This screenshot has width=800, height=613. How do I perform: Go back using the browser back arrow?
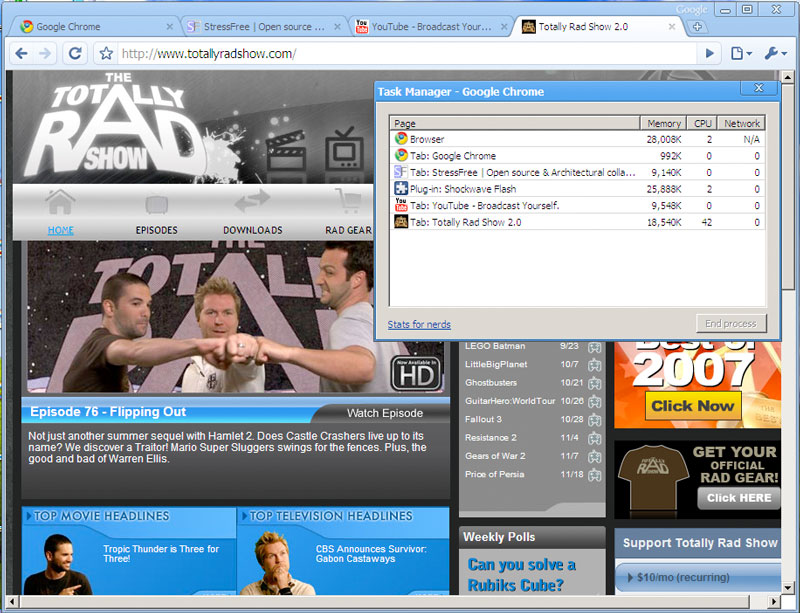click(x=21, y=53)
